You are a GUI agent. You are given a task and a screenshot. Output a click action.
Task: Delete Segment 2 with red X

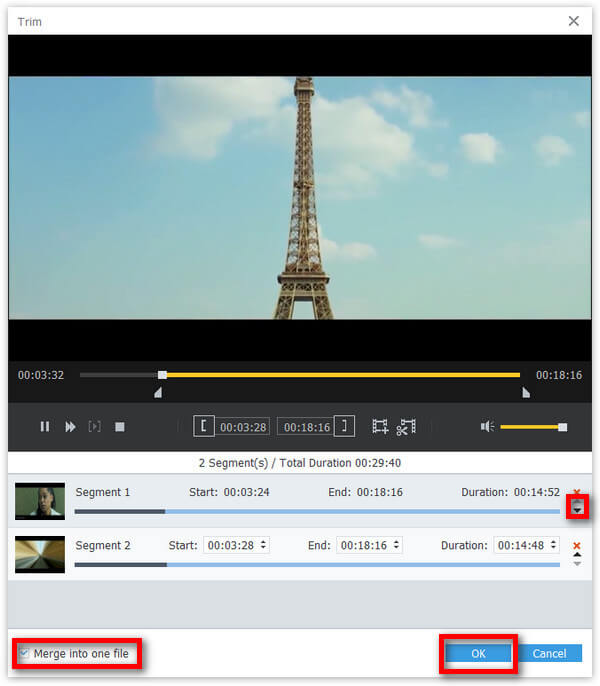pyautogui.click(x=576, y=545)
